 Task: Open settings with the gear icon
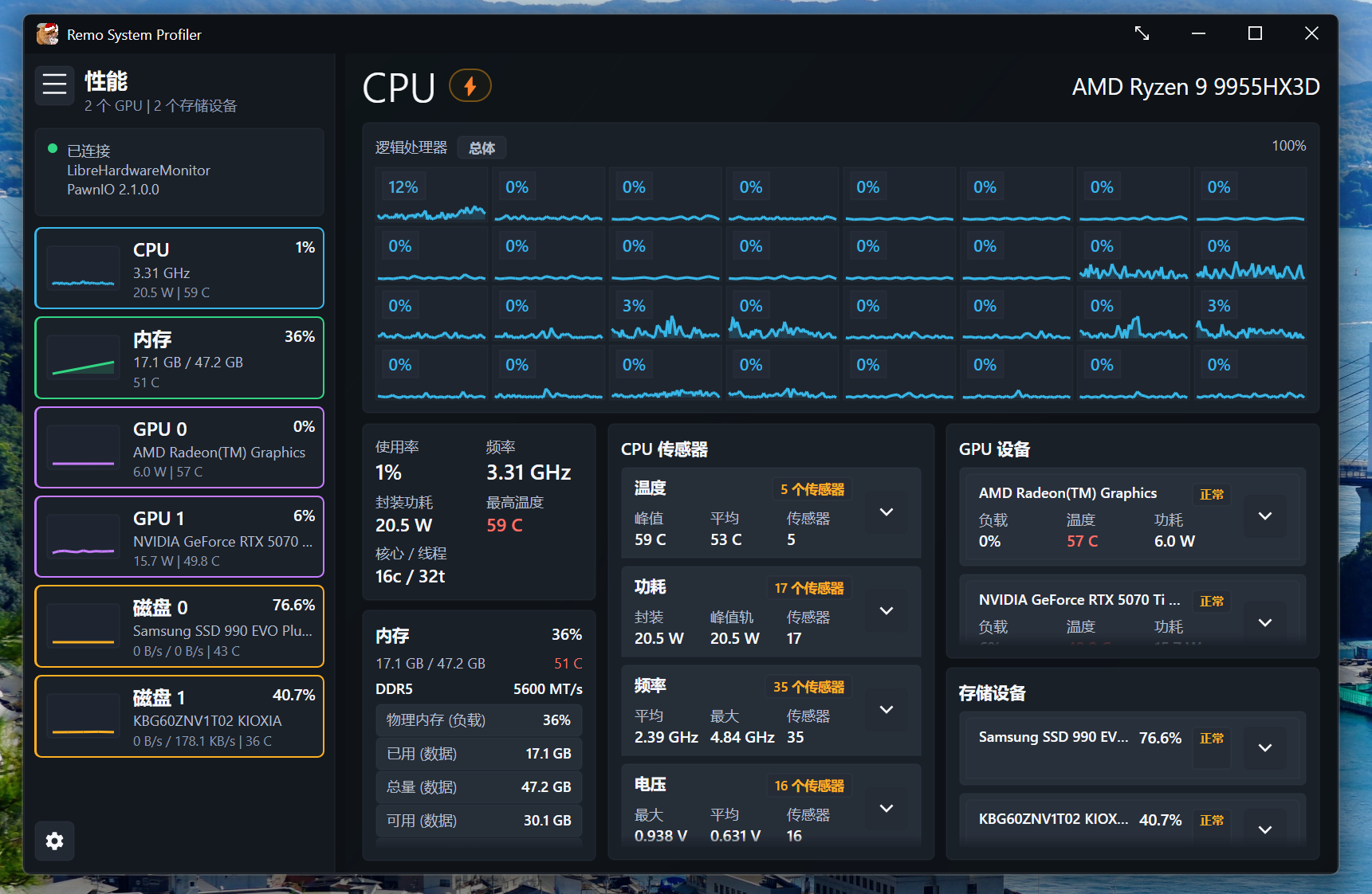pos(54,841)
